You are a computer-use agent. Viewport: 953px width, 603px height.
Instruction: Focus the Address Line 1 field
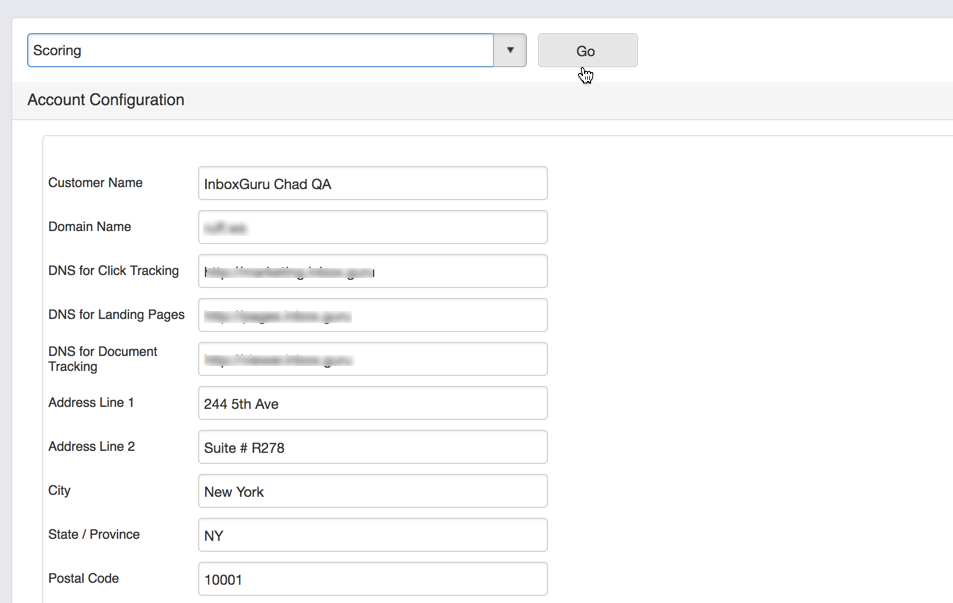372,403
